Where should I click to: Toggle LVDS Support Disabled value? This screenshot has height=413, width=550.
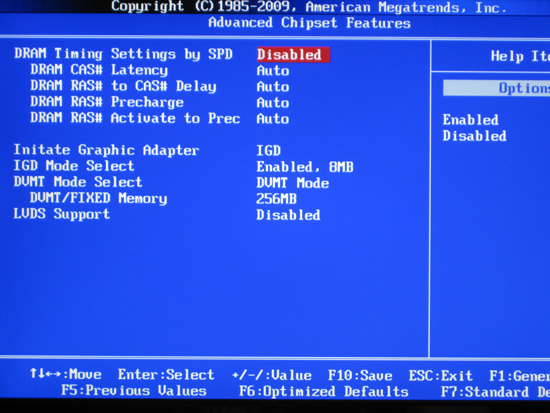point(288,215)
